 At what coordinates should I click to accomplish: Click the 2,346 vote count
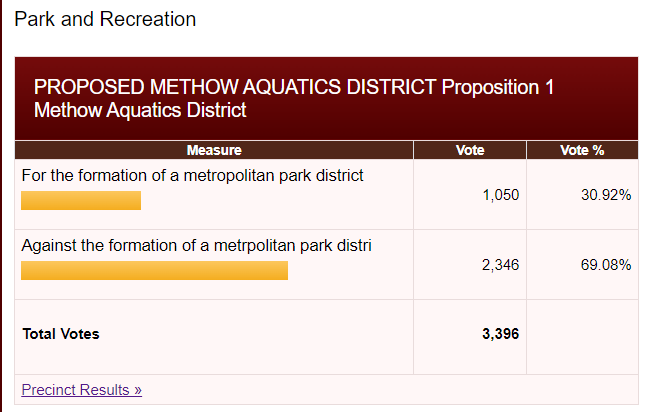click(500, 265)
